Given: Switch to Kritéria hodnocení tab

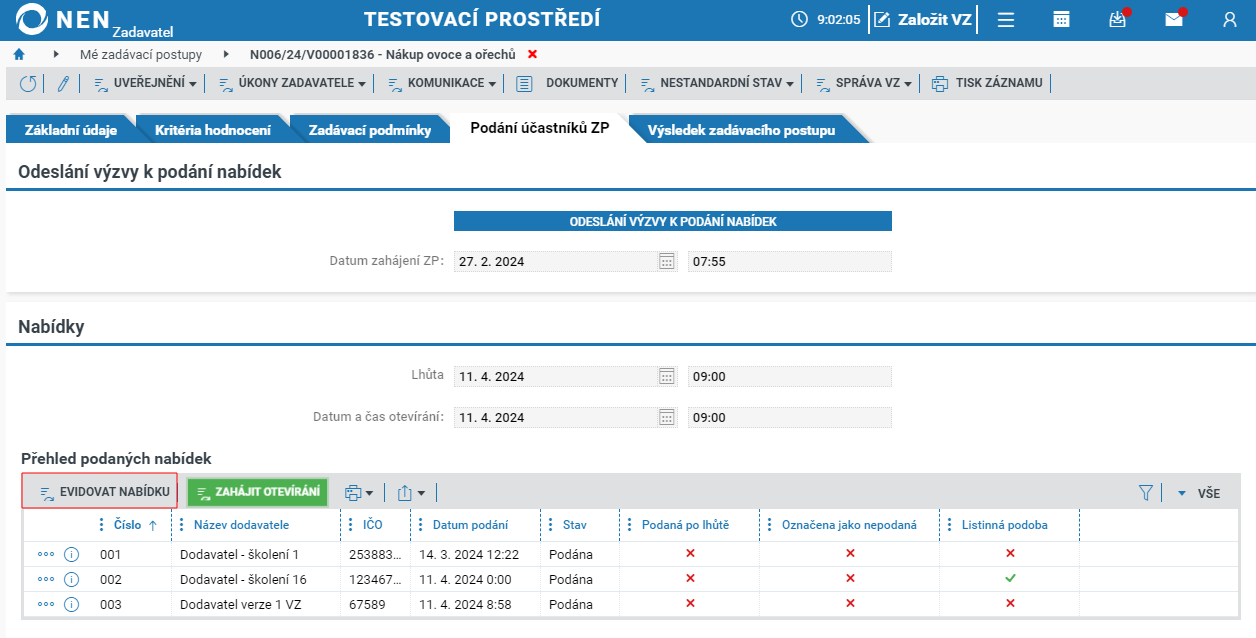Looking at the screenshot, I should click(x=212, y=130).
